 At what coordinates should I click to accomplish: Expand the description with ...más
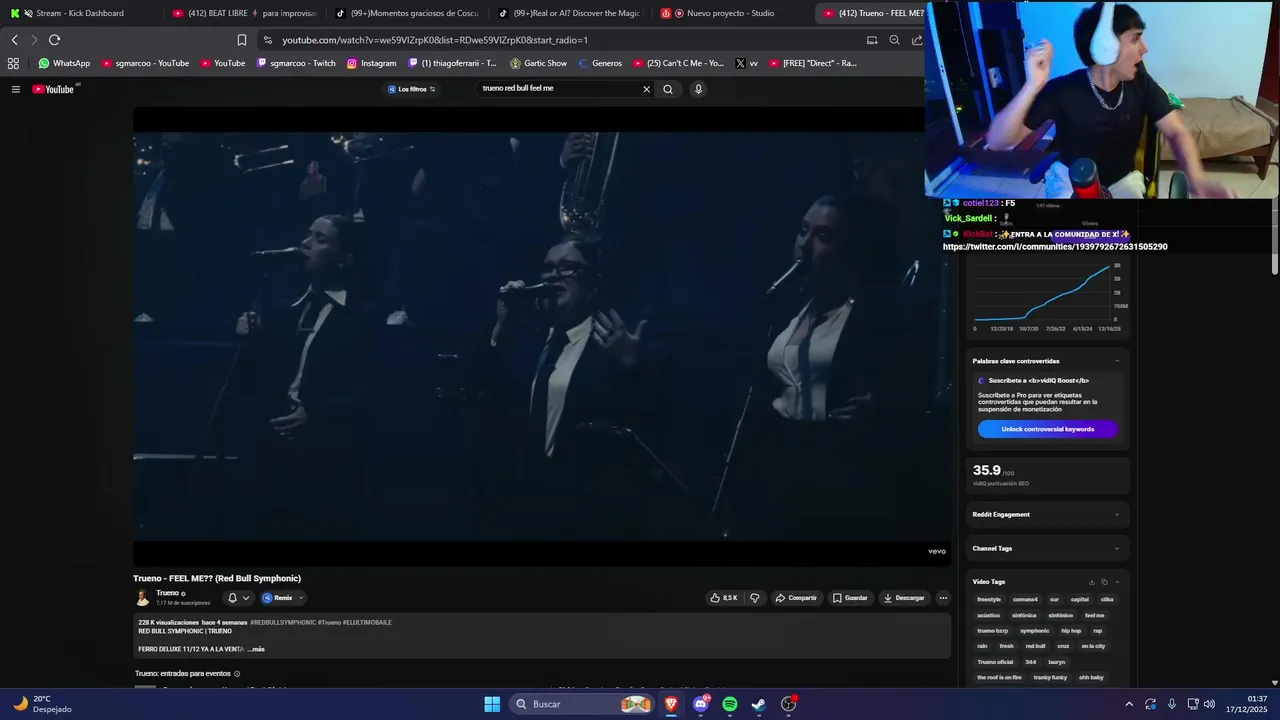[x=256, y=649]
